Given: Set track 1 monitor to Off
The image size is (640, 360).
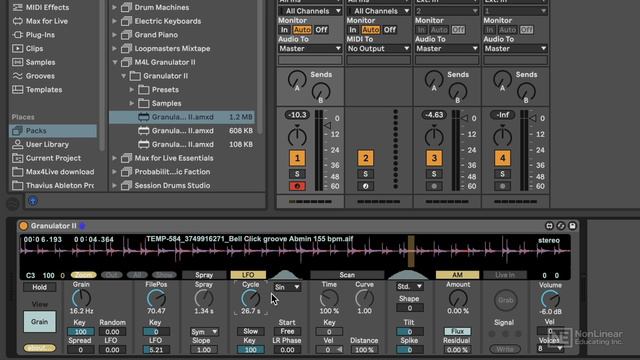Looking at the screenshot, I should click(x=321, y=30).
